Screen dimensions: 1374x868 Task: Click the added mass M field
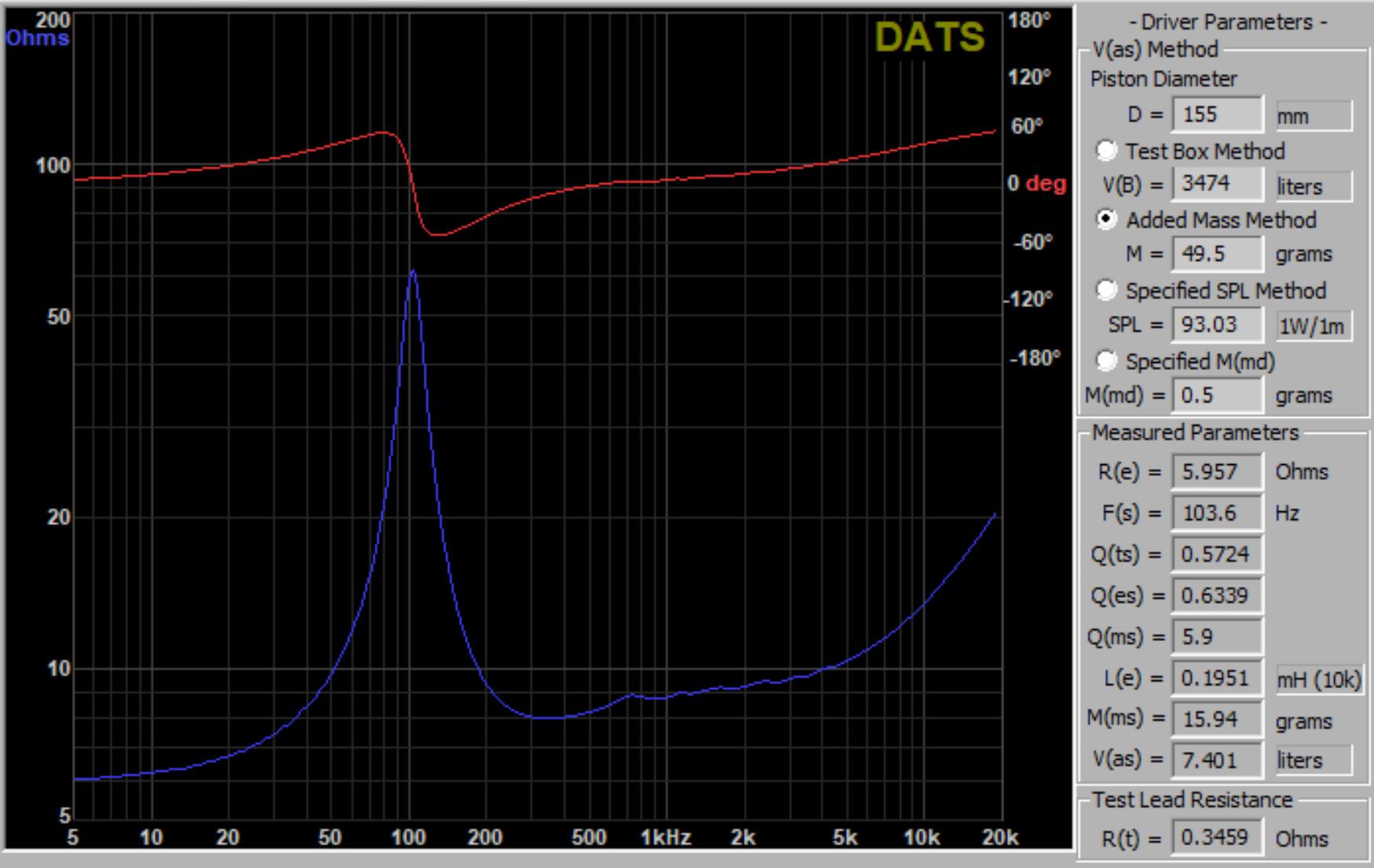[x=1218, y=254]
